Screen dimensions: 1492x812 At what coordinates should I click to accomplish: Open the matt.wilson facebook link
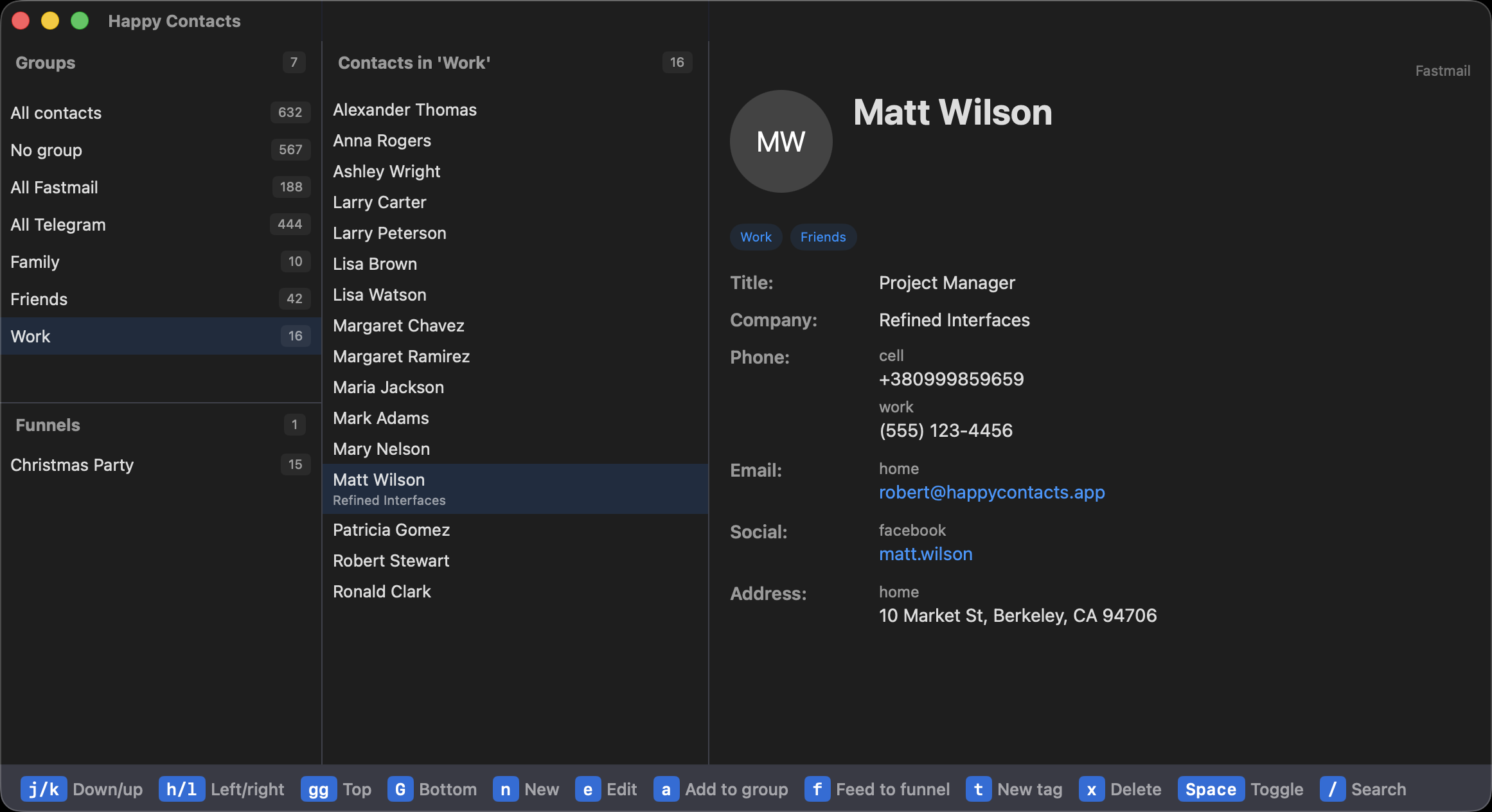pyautogui.click(x=925, y=554)
